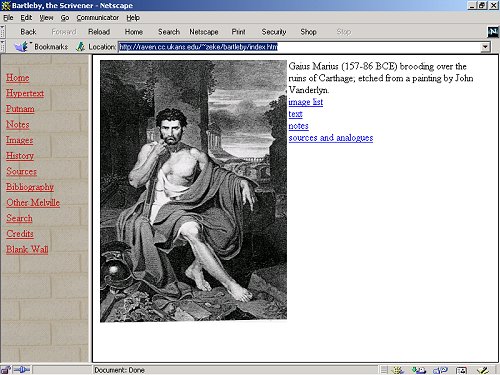Open the image list link
Viewport: 500px width, 375px height.
click(x=306, y=102)
